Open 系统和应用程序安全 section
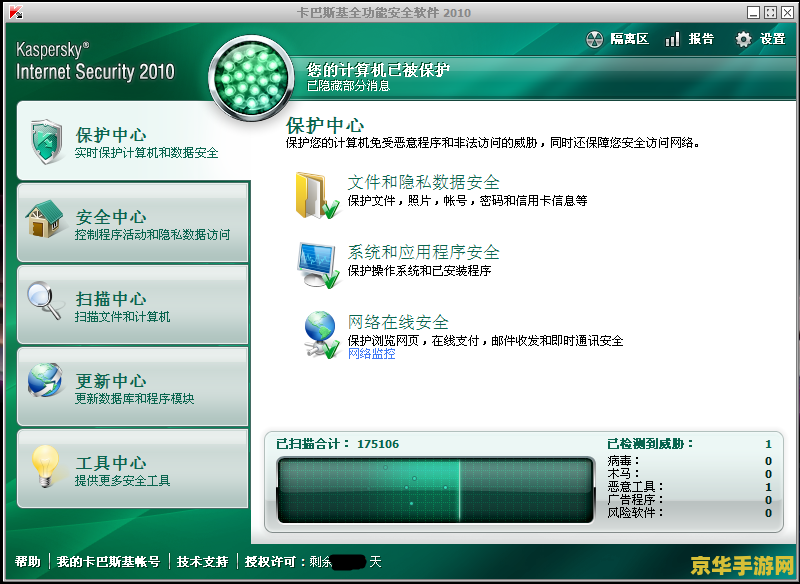Screen dimensions: 800x584 (x=423, y=252)
